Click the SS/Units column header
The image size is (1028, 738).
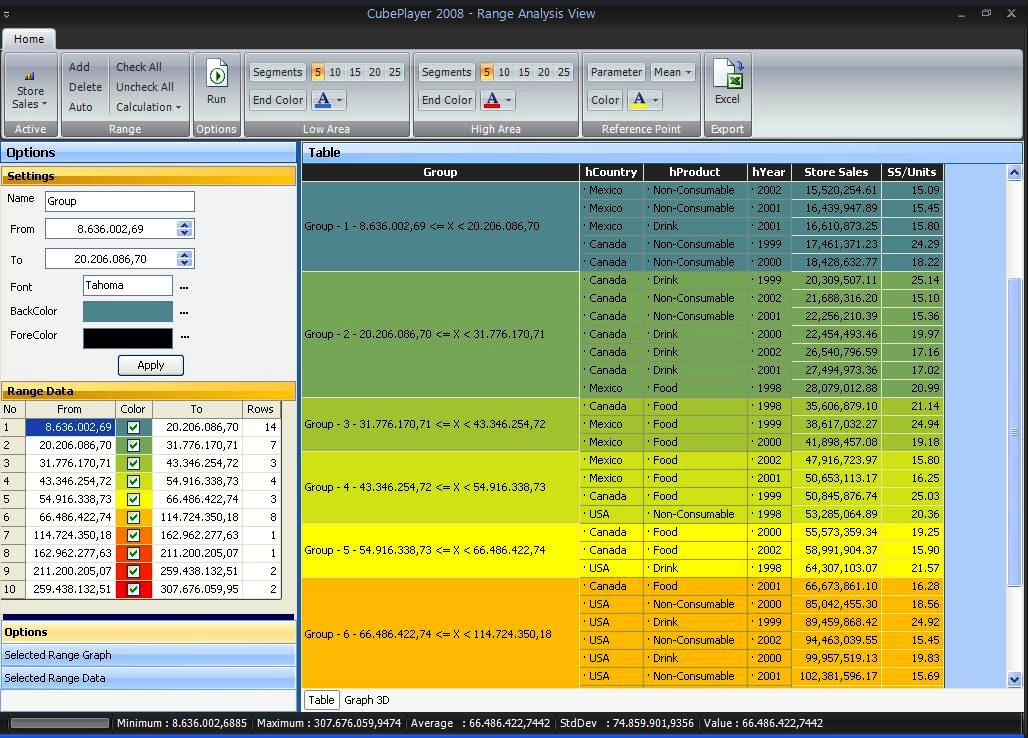pos(912,172)
